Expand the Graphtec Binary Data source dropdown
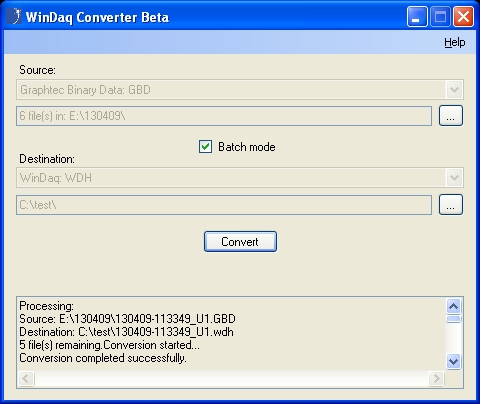This screenshot has width=480, height=404. pyautogui.click(x=454, y=89)
